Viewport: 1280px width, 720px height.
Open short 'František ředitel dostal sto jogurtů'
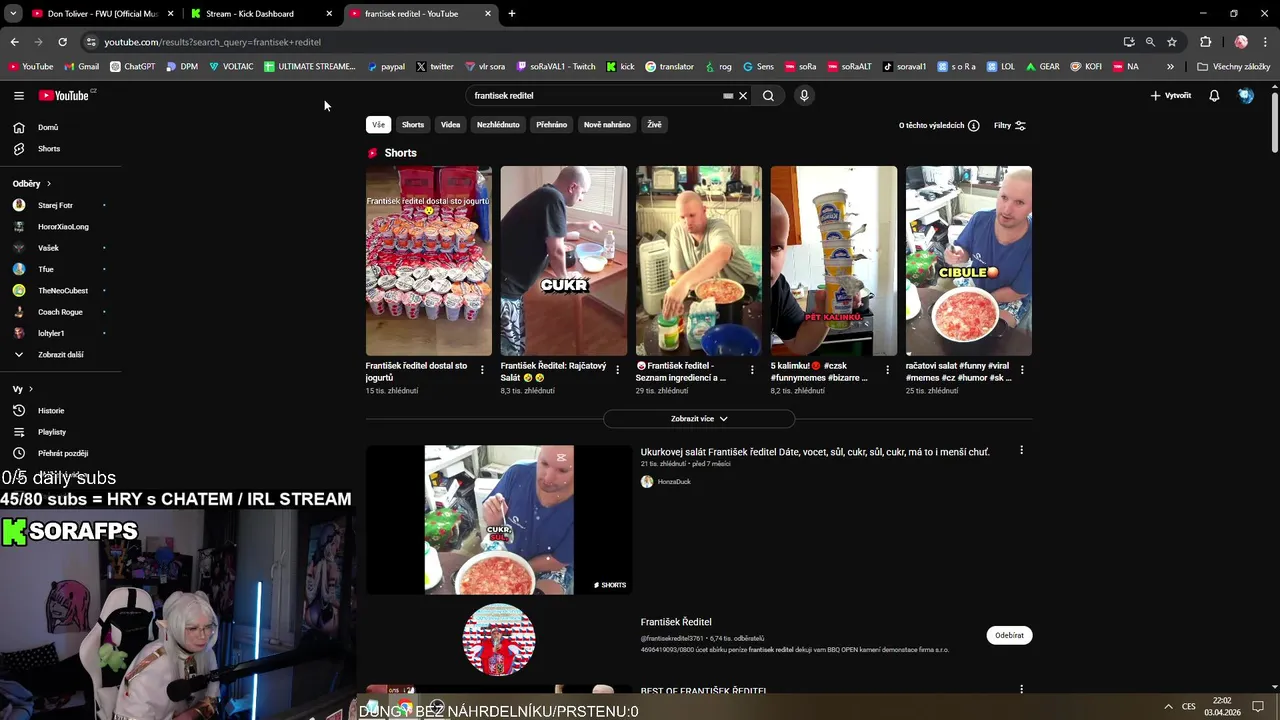(x=428, y=261)
